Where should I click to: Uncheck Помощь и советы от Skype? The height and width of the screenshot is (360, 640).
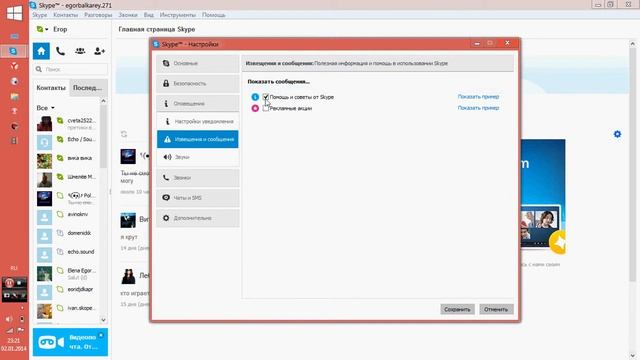[x=266, y=97]
